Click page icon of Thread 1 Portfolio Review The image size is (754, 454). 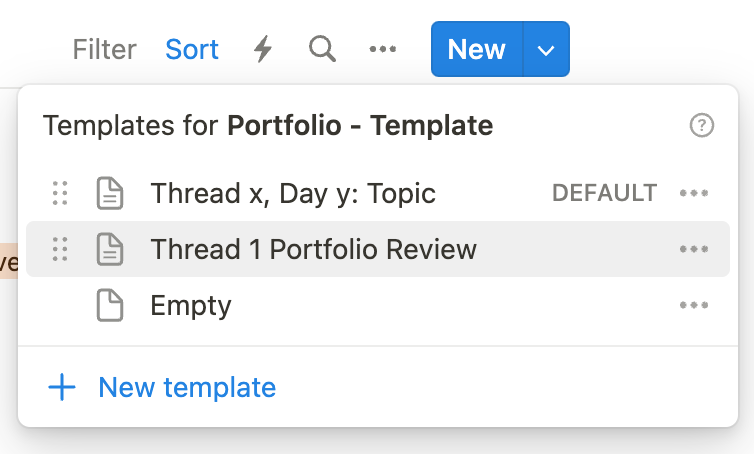(x=109, y=249)
